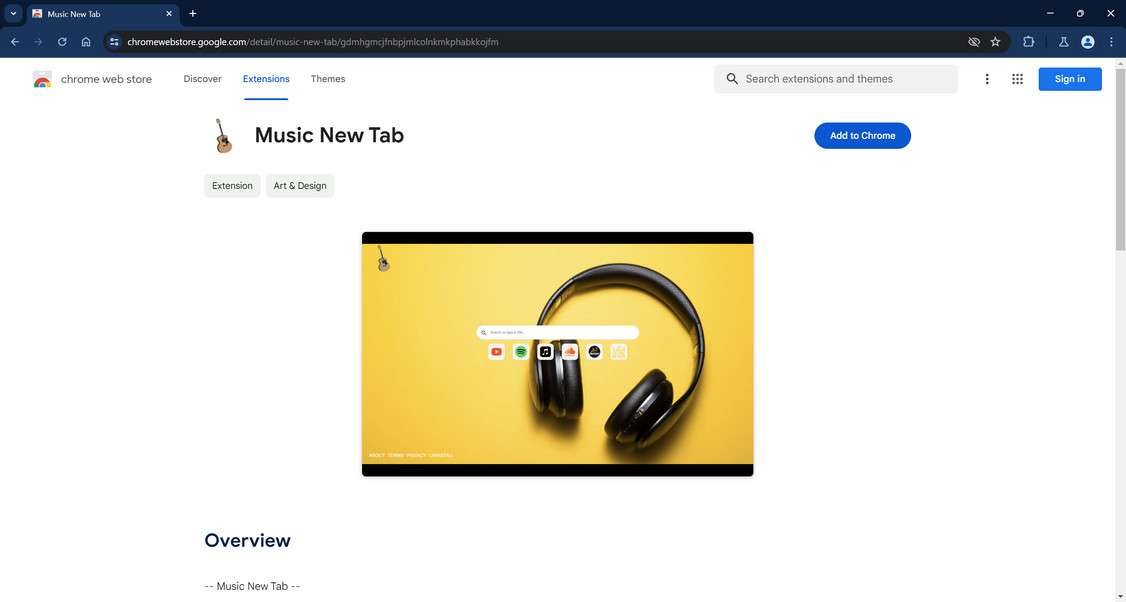The height and width of the screenshot is (602, 1126).
Task: Open the browser three-dot menu
Action: (x=1111, y=42)
